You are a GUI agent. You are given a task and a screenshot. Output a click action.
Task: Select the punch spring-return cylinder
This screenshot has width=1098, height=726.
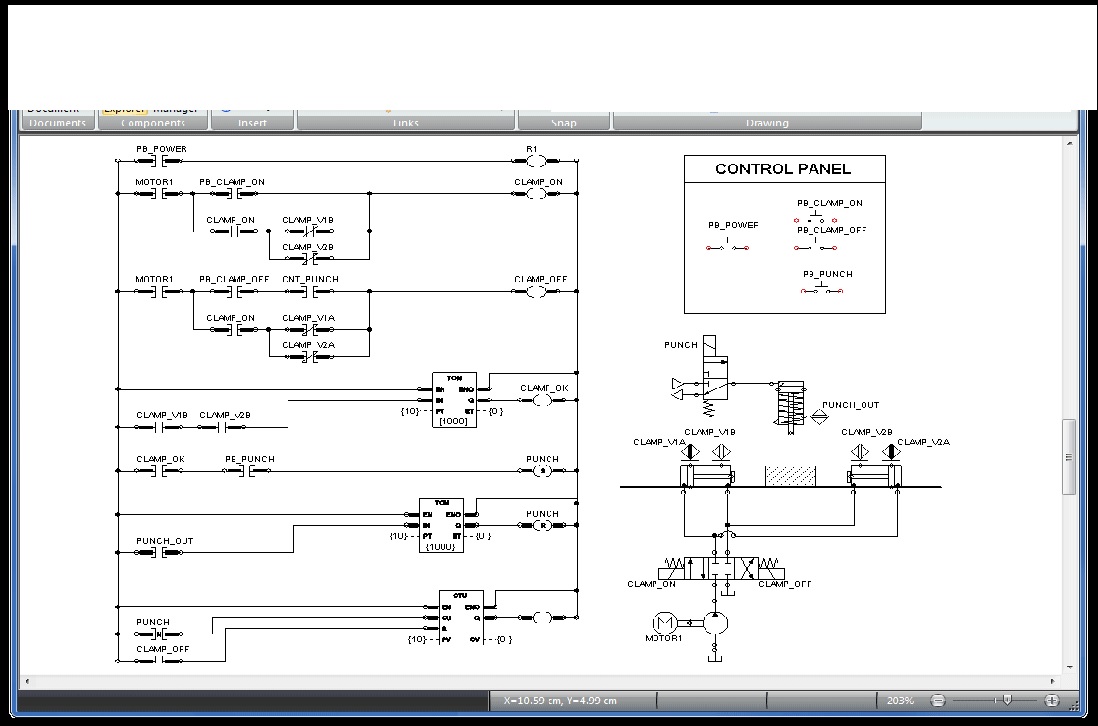[x=791, y=405]
